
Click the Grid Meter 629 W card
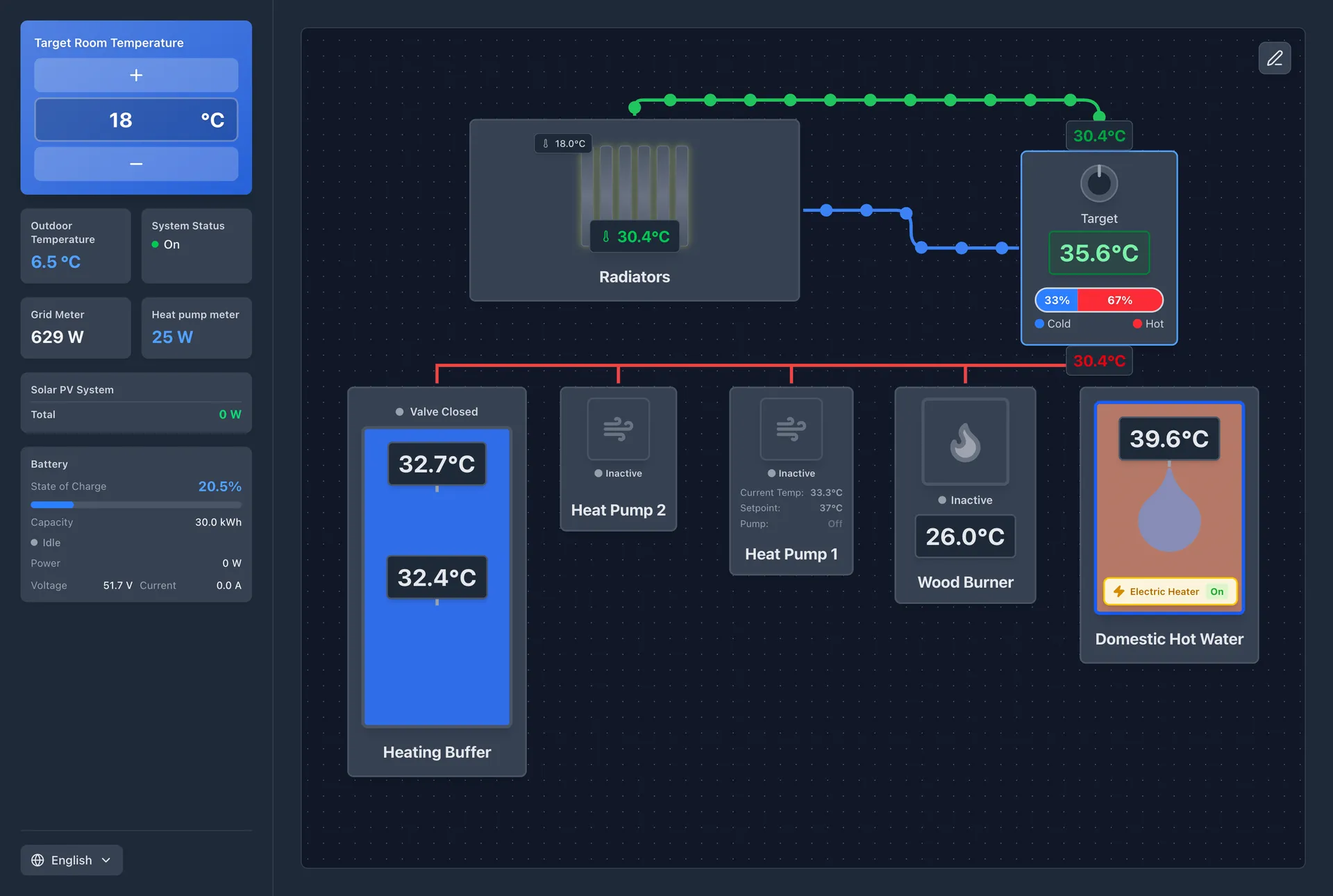76,328
